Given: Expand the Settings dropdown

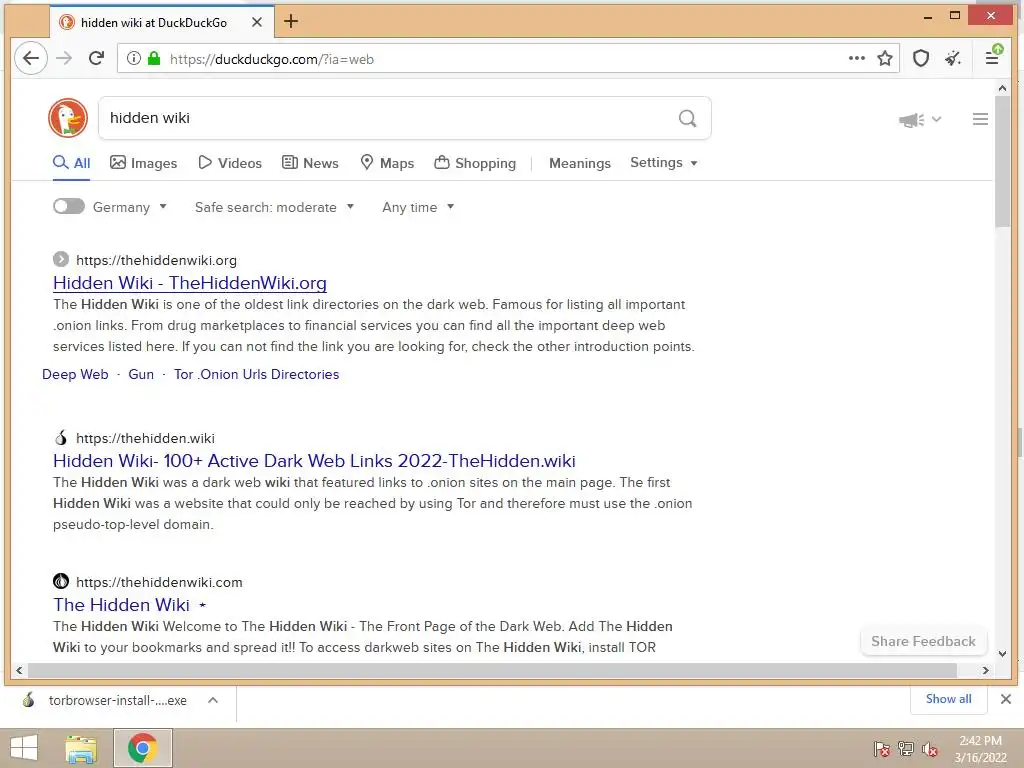Looking at the screenshot, I should (x=664, y=163).
